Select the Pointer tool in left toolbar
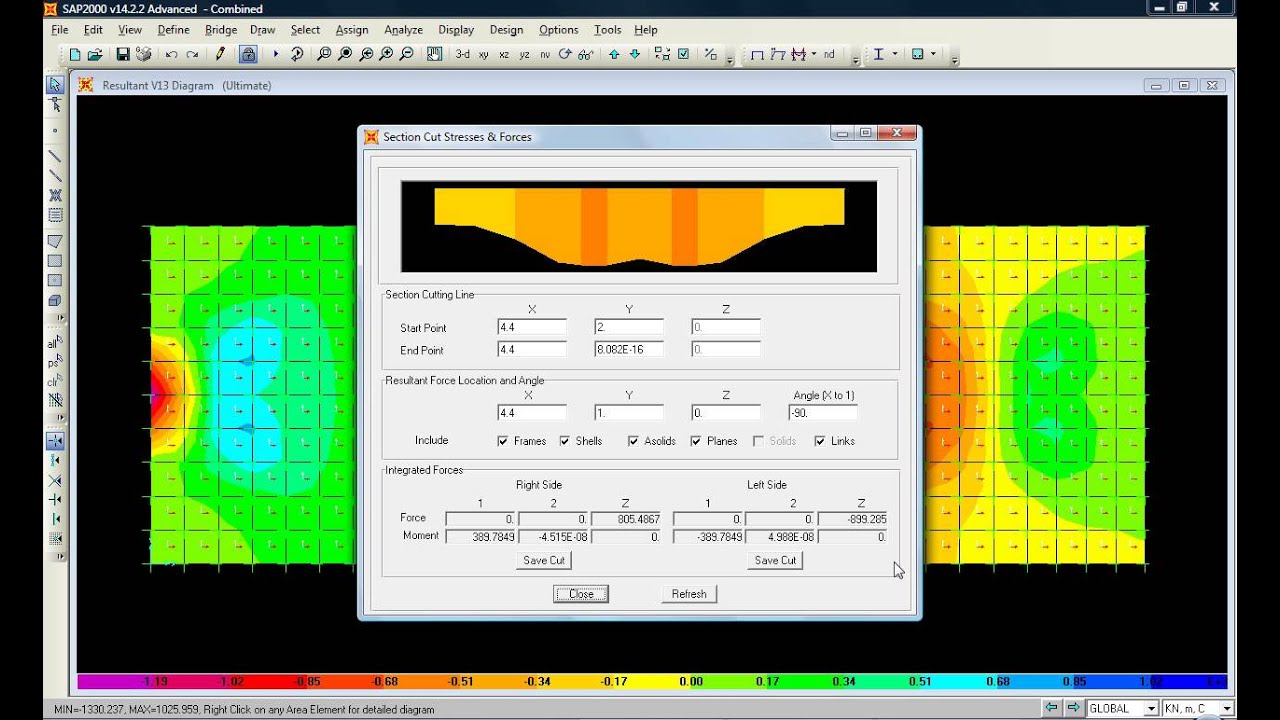1280x720 pixels. click(55, 85)
